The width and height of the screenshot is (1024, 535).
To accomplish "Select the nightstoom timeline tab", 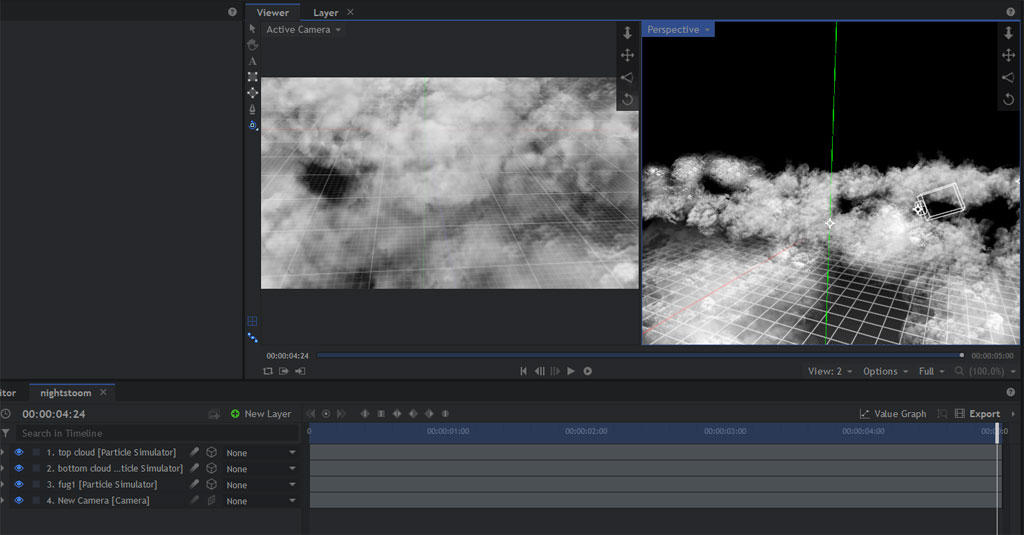I will tap(65, 393).
